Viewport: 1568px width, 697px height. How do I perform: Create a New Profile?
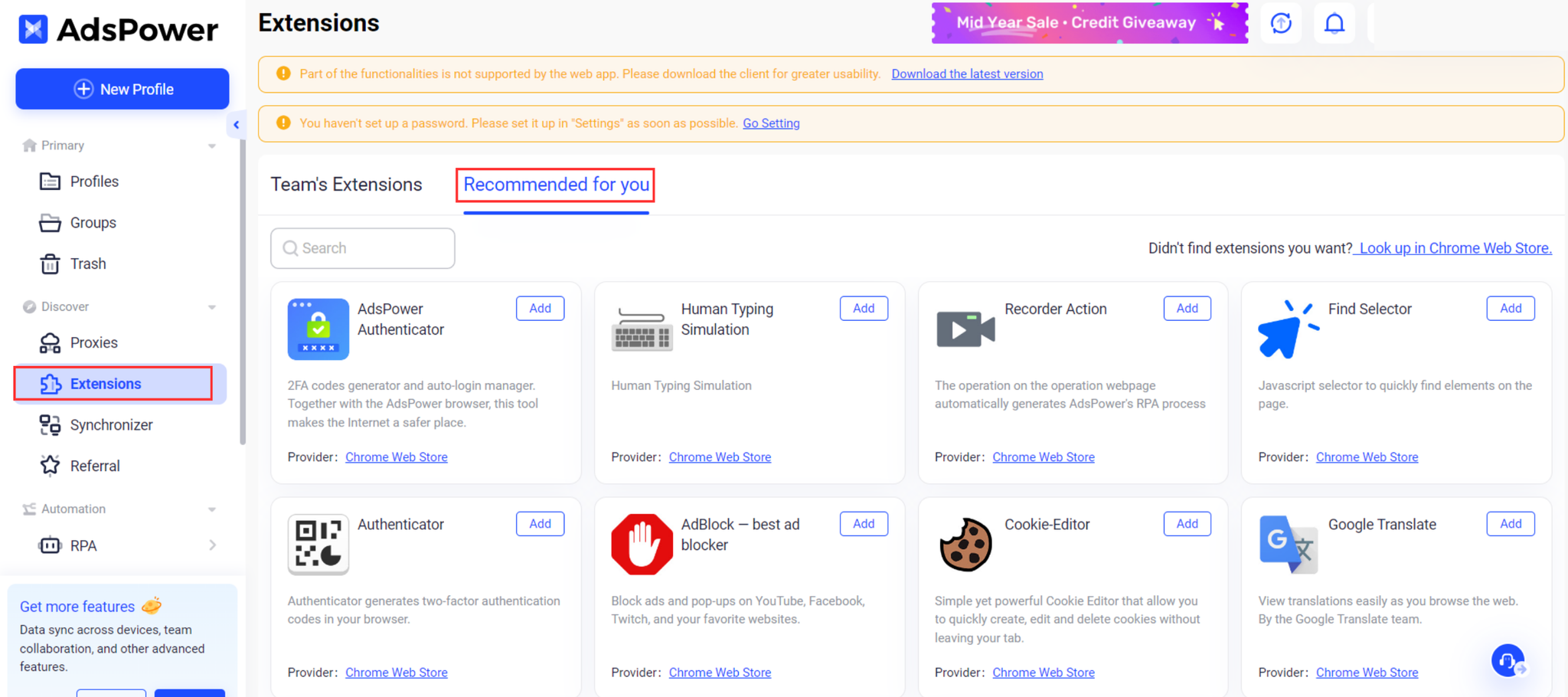tap(122, 89)
